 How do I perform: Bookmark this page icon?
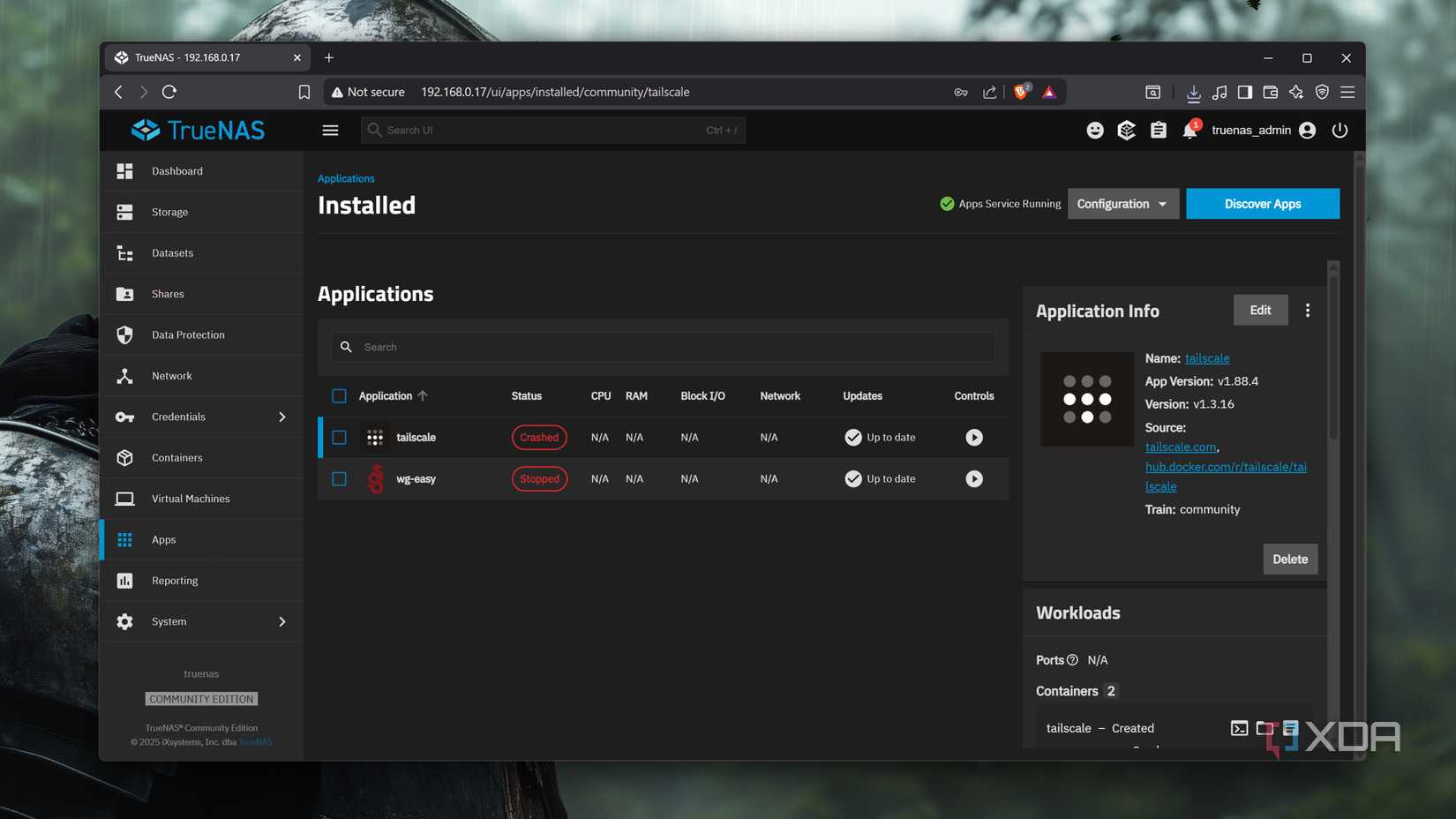[x=304, y=92]
